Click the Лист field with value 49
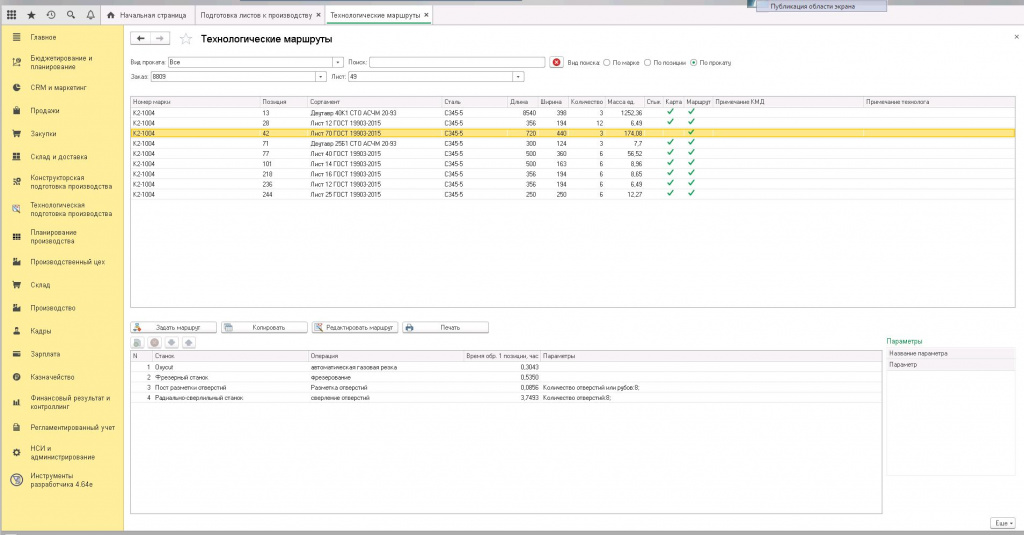1024x535 pixels. click(x=430, y=76)
